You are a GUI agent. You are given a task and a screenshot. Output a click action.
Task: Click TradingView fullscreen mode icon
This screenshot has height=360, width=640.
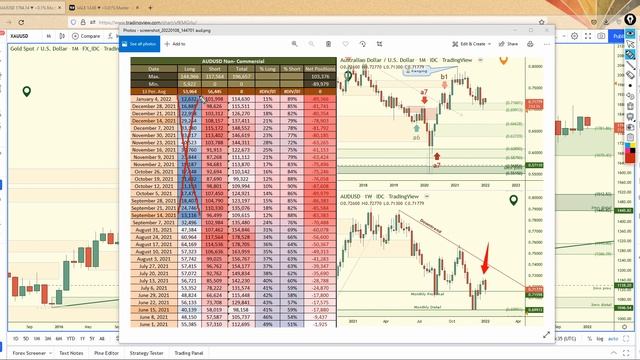588,36
